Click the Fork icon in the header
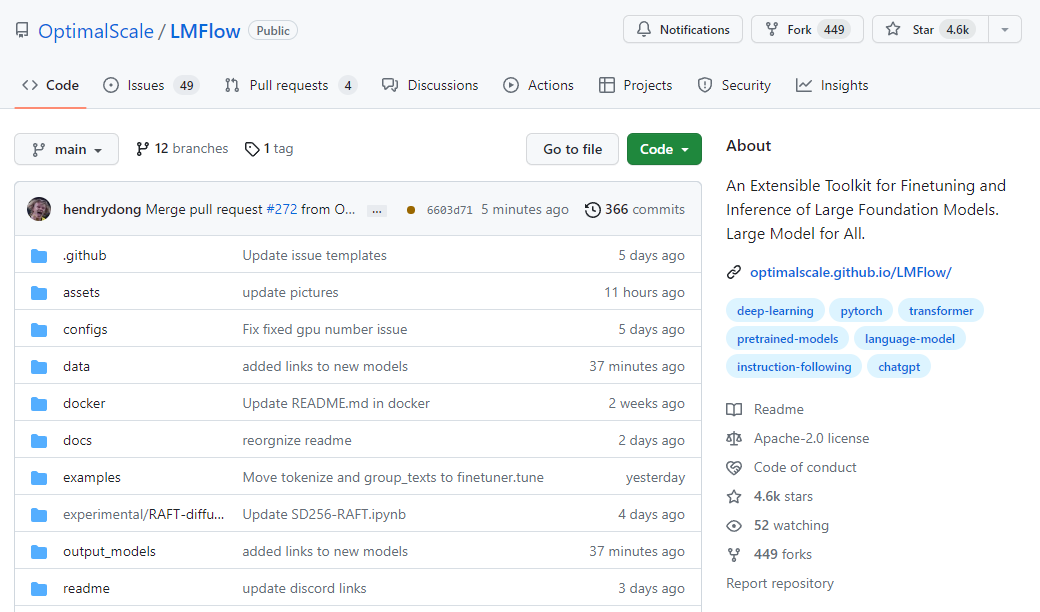The height and width of the screenshot is (612, 1040). (x=771, y=29)
